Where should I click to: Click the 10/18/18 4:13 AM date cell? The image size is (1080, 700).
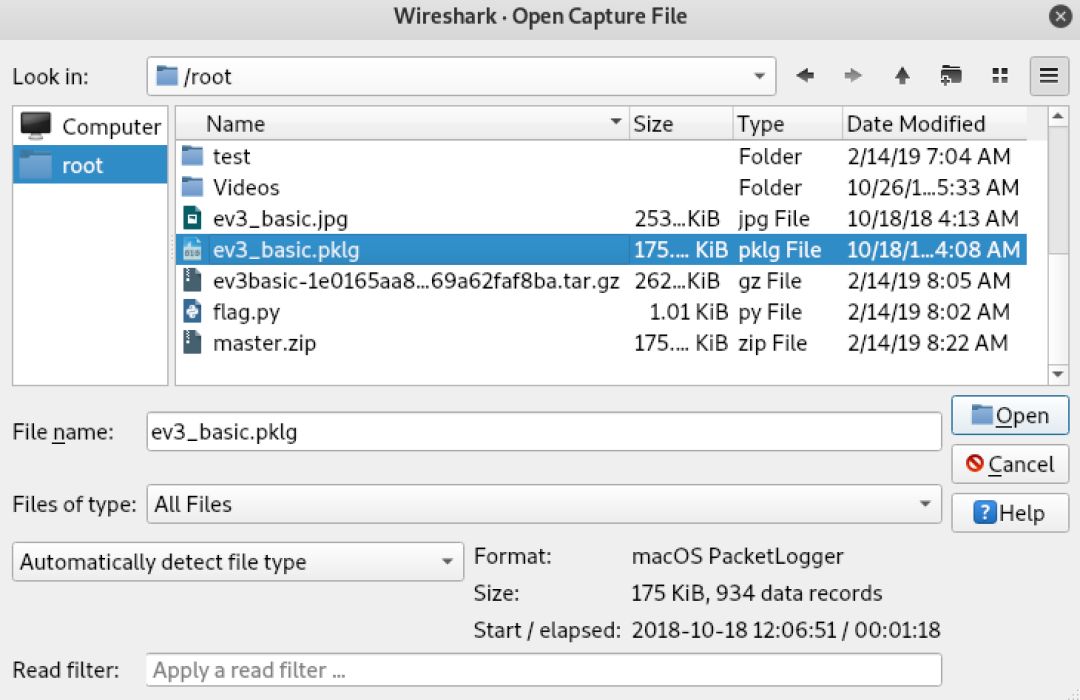click(933, 218)
